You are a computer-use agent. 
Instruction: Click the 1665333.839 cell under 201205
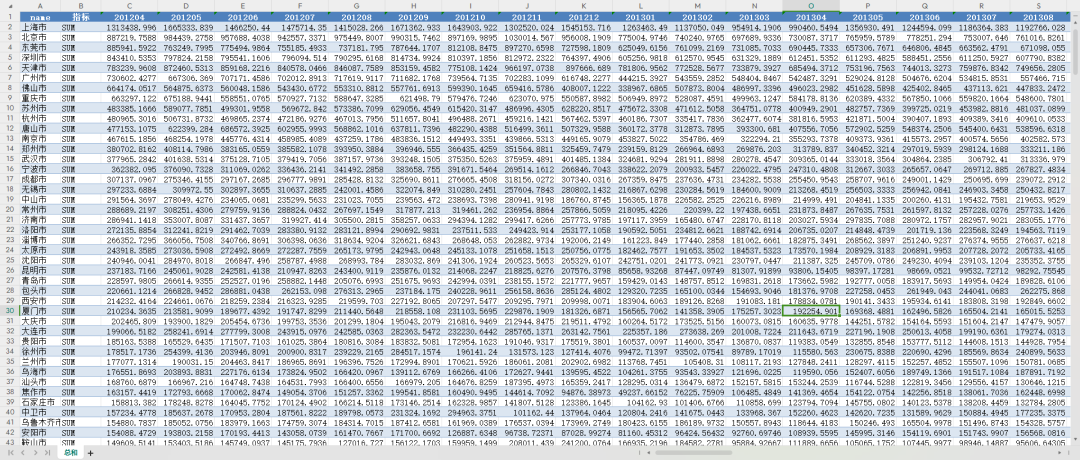point(186,26)
